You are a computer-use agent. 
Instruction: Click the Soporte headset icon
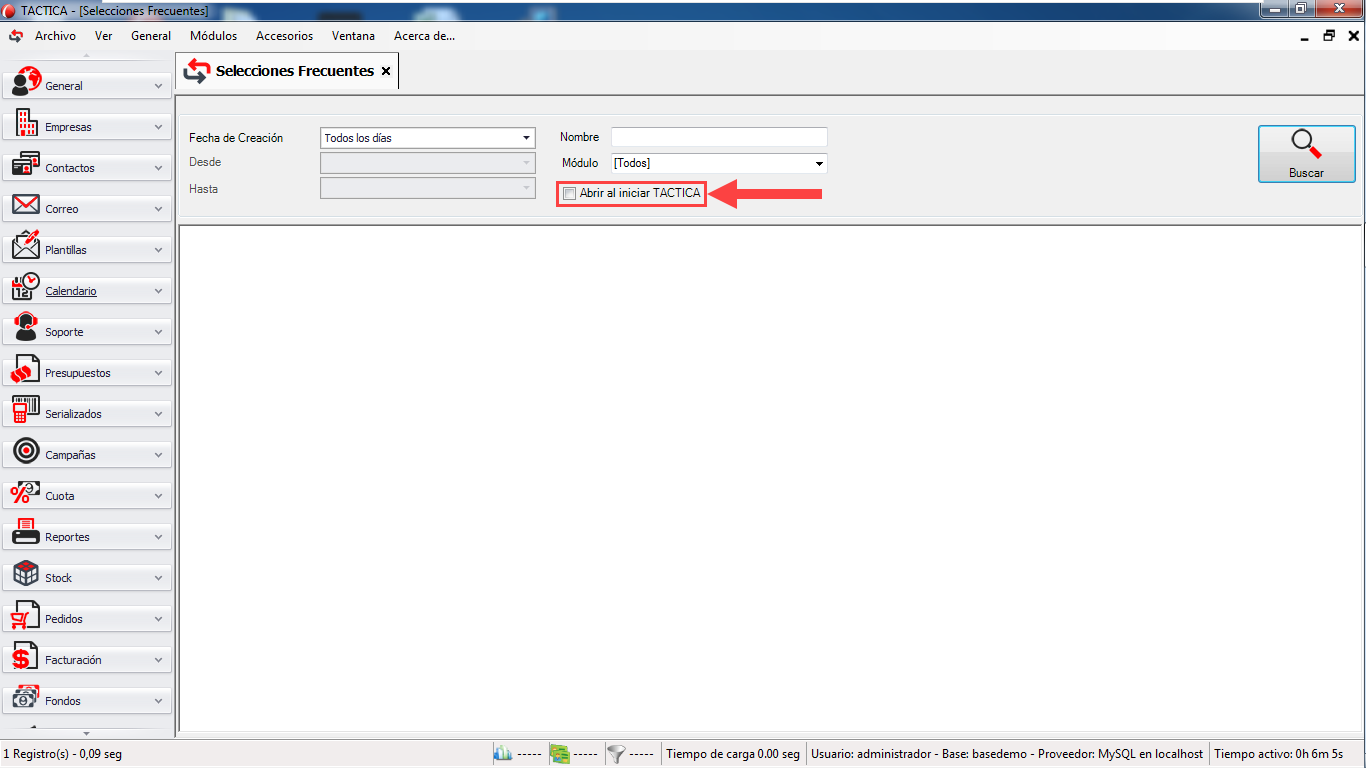click(26, 328)
